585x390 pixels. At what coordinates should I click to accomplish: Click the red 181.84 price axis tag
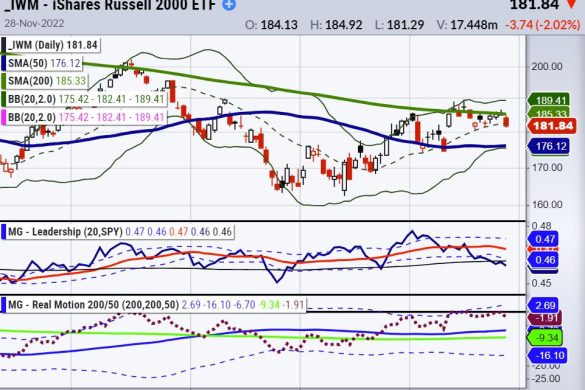tap(553, 126)
